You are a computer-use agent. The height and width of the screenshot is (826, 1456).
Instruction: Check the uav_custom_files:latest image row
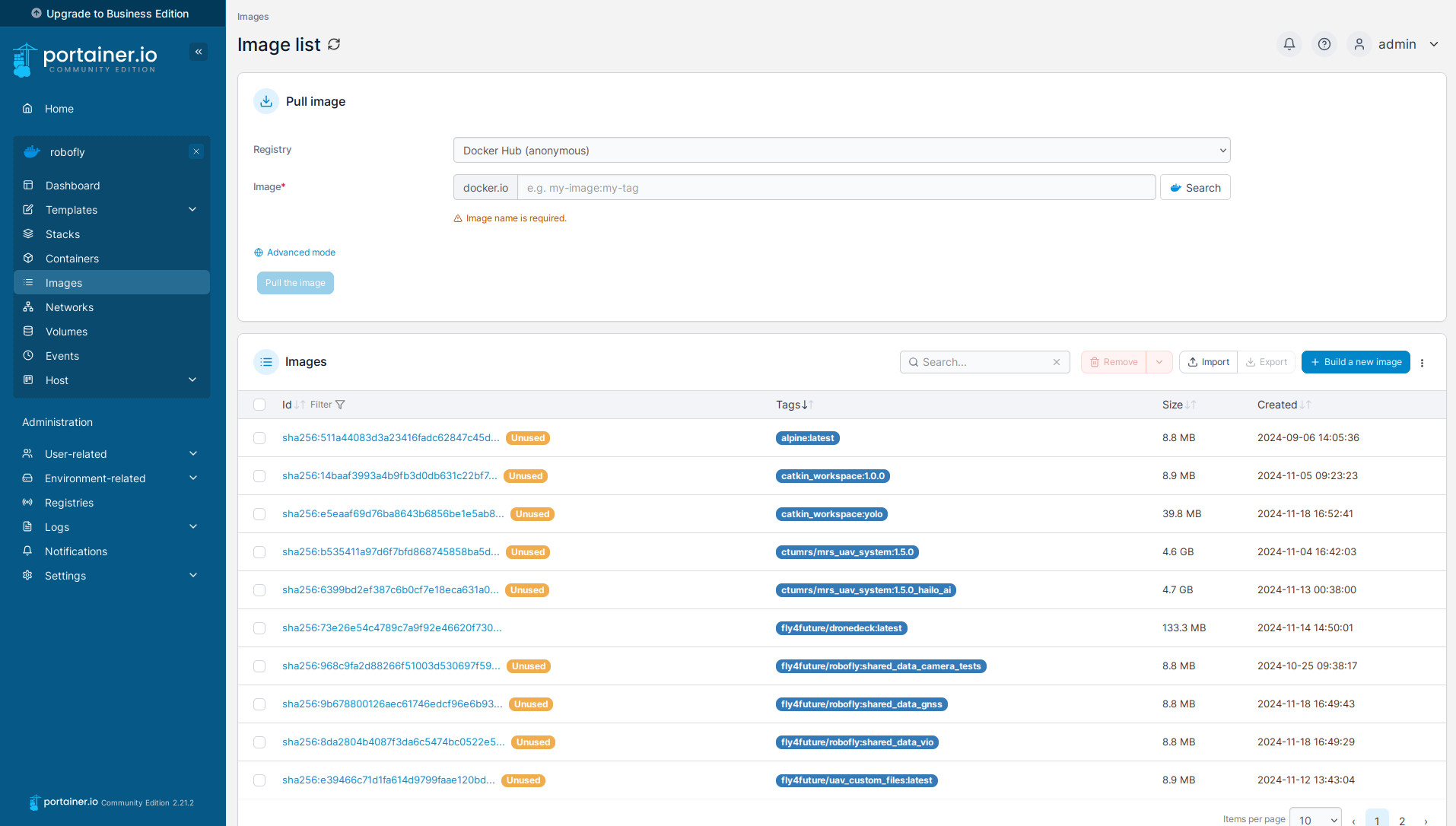259,780
